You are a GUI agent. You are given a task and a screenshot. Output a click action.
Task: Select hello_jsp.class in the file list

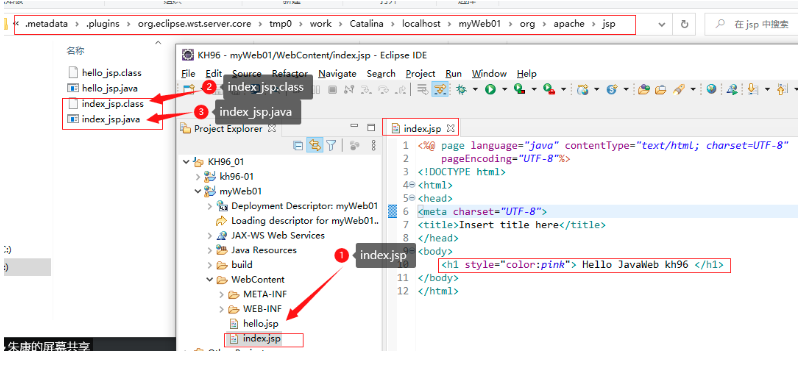coord(112,73)
